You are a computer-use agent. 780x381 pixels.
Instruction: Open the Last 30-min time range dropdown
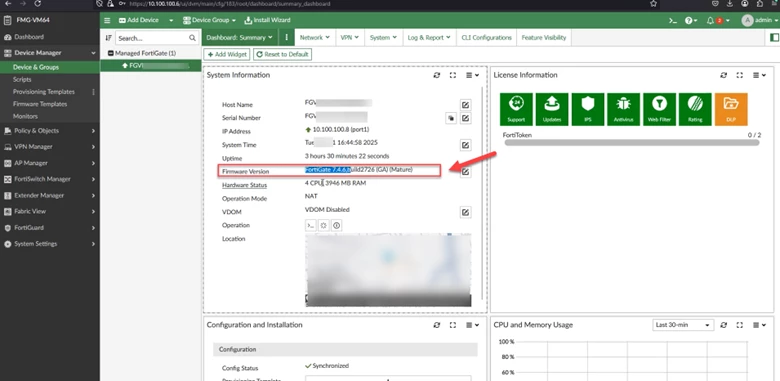pos(683,325)
